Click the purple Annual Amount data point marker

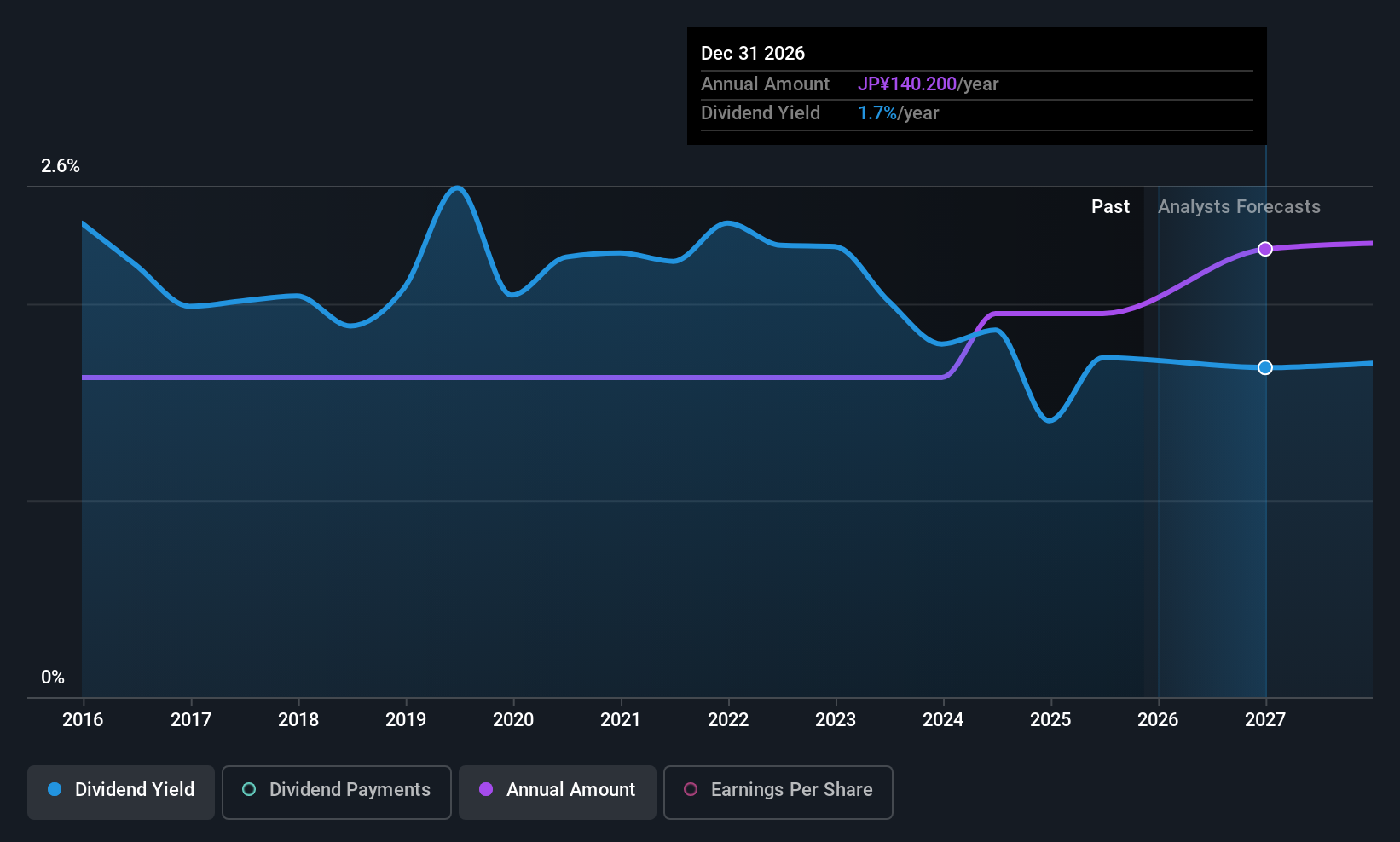(x=1265, y=249)
